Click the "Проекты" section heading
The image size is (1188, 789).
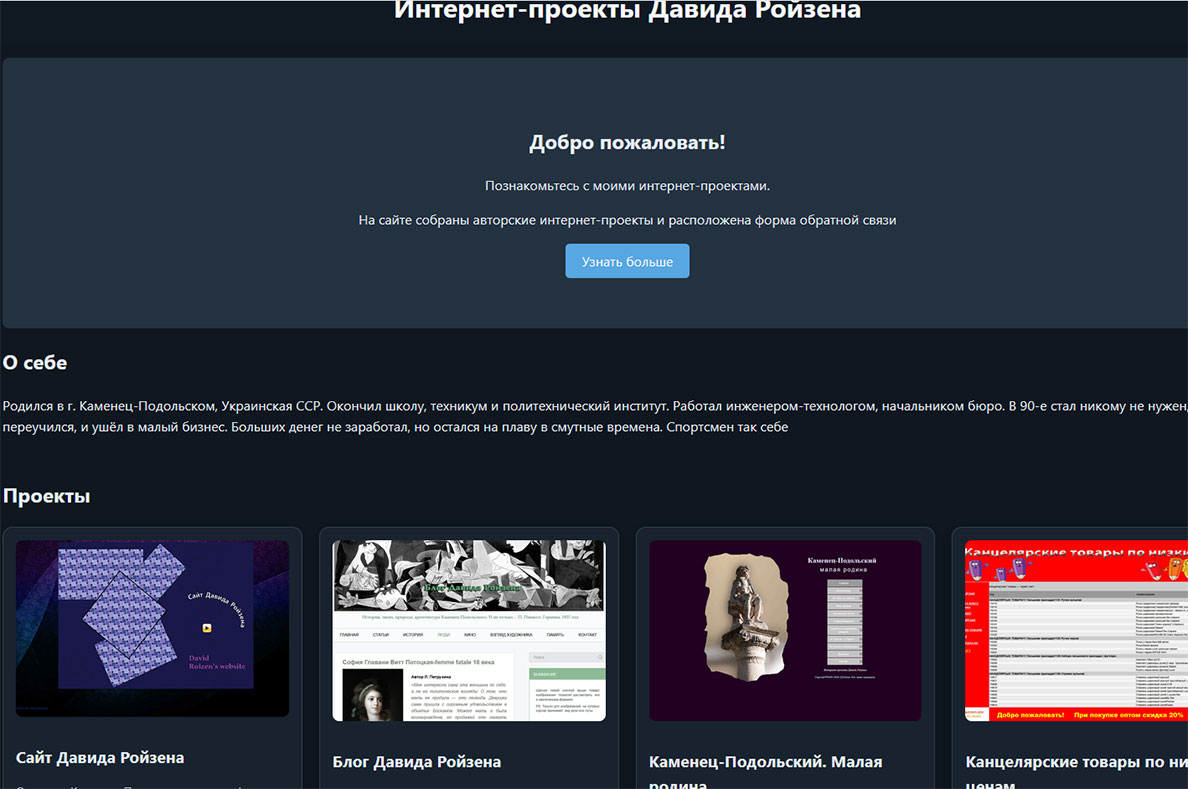[x=46, y=496]
